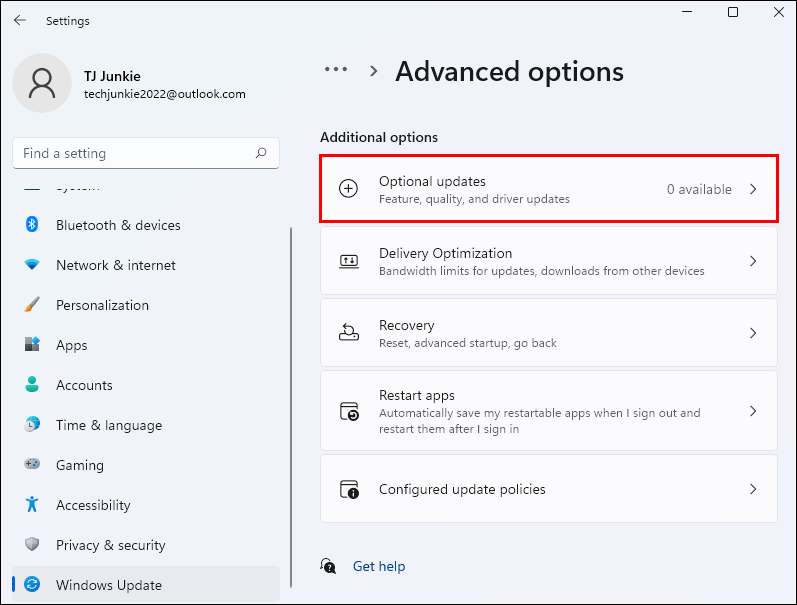Open the Get help link
Viewport: 797px width, 605px height.
coord(379,566)
